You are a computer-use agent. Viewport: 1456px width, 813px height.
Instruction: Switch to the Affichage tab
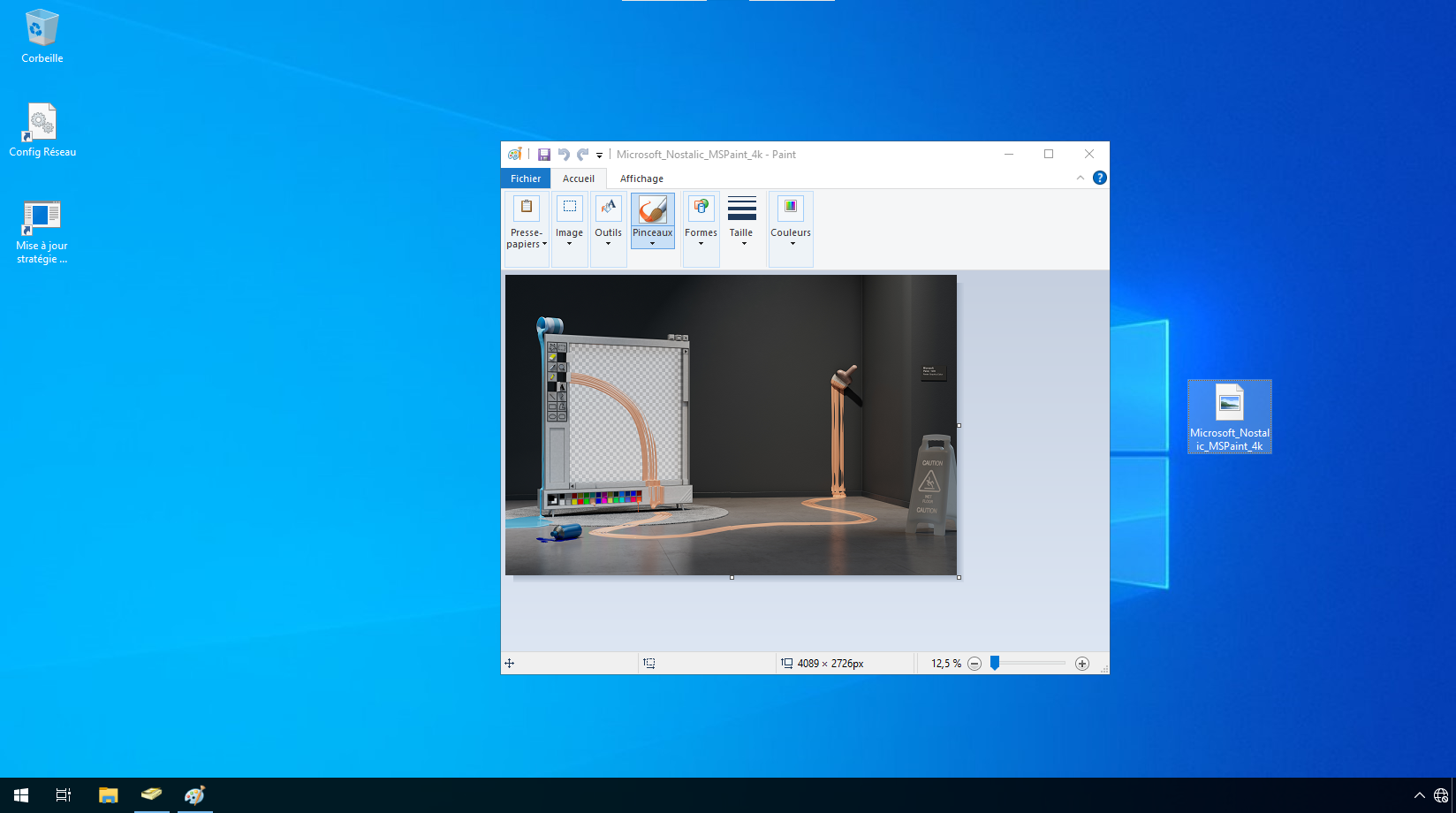(641, 179)
